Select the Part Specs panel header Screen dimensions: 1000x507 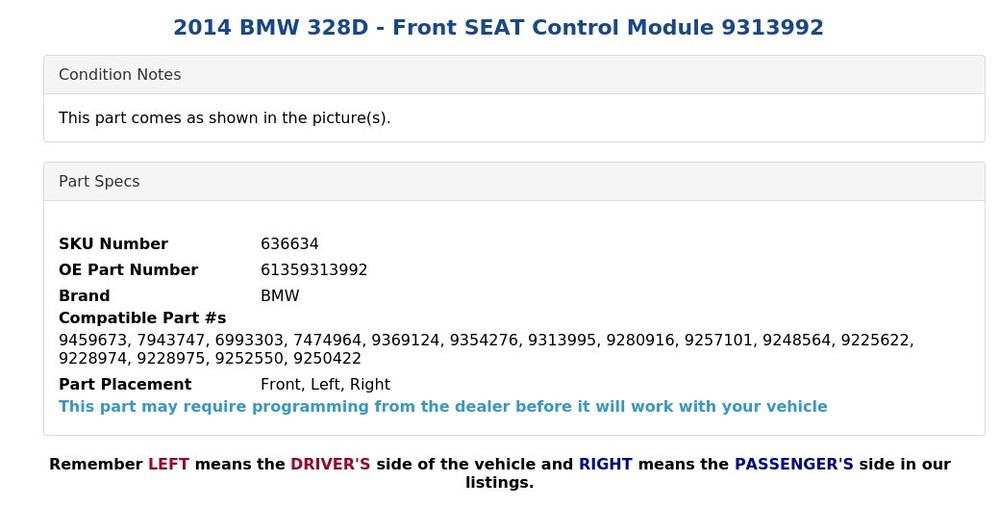pyautogui.click(x=99, y=181)
